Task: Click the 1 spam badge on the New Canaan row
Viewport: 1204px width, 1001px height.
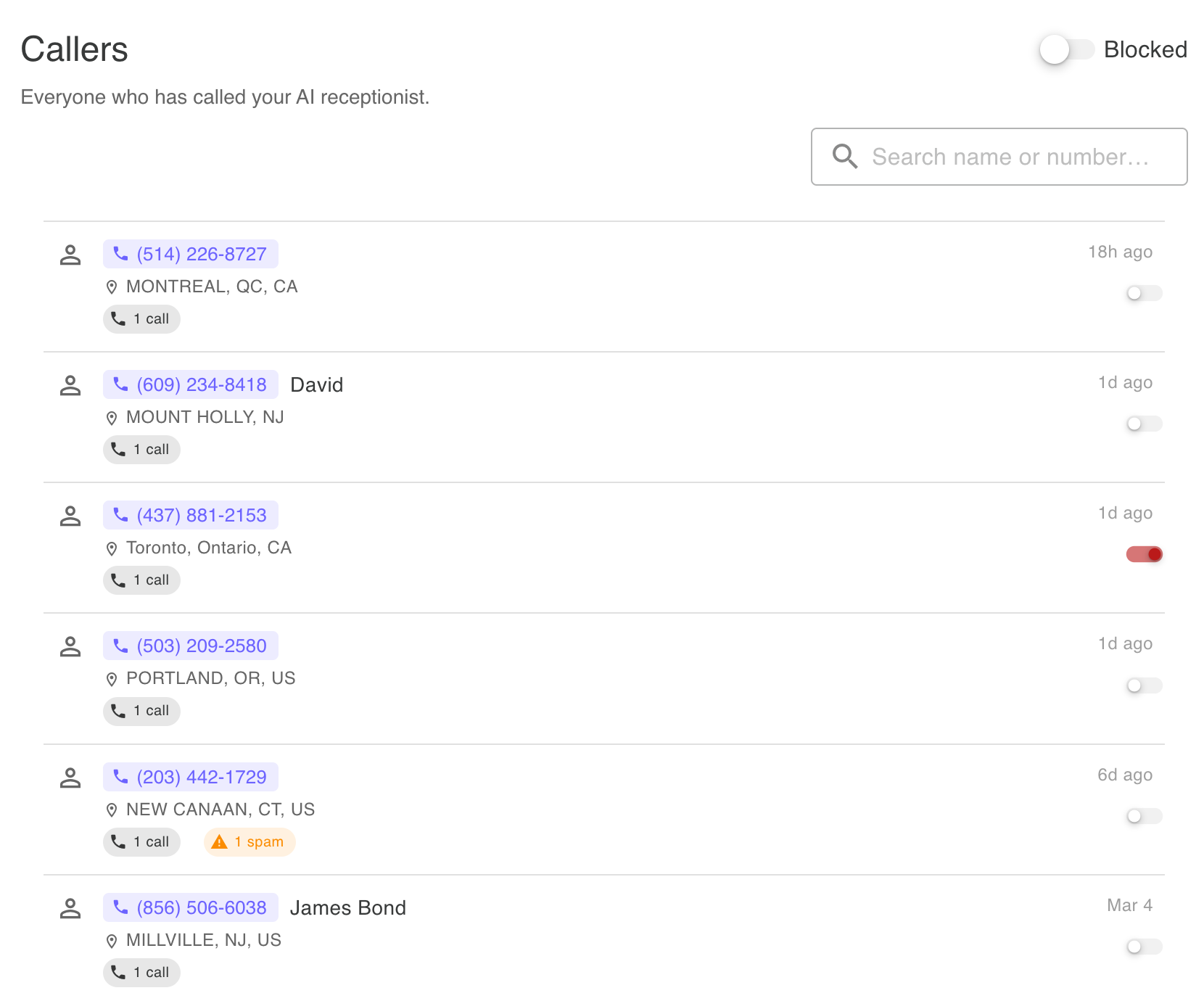Action: 249,841
